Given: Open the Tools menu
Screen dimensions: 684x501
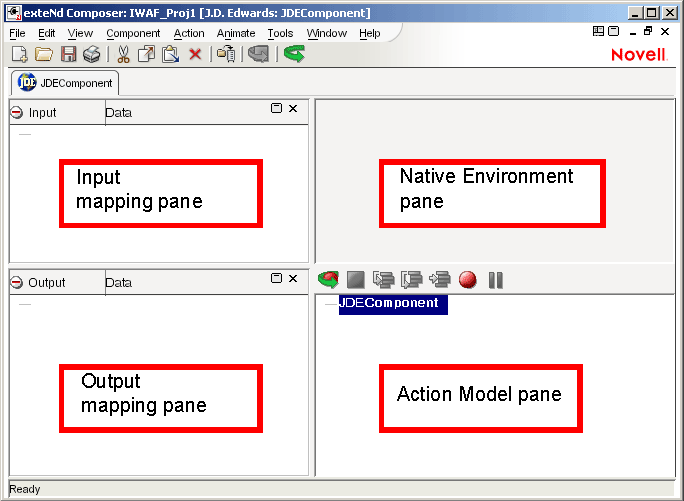Looking at the screenshot, I should tap(280, 33).
